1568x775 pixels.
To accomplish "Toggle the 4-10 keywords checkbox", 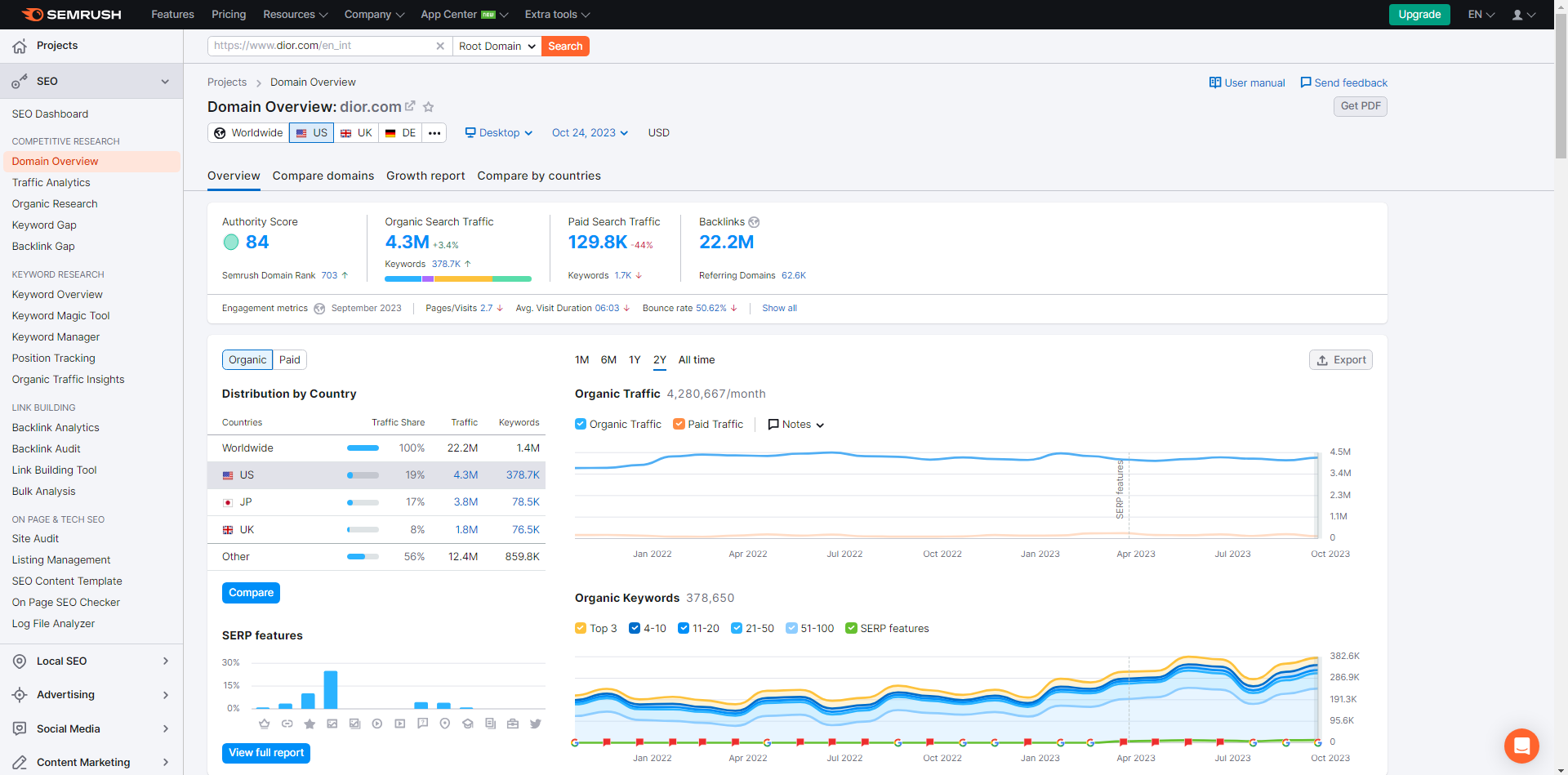I will 635,629.
